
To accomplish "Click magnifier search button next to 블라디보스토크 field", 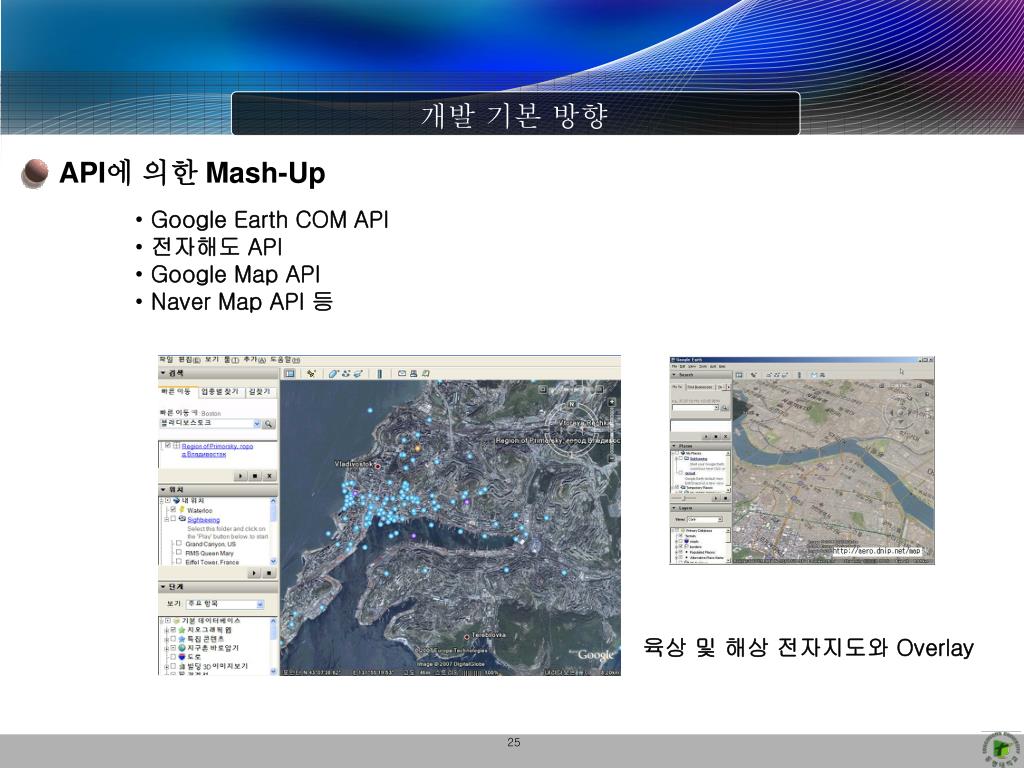I will [x=268, y=424].
